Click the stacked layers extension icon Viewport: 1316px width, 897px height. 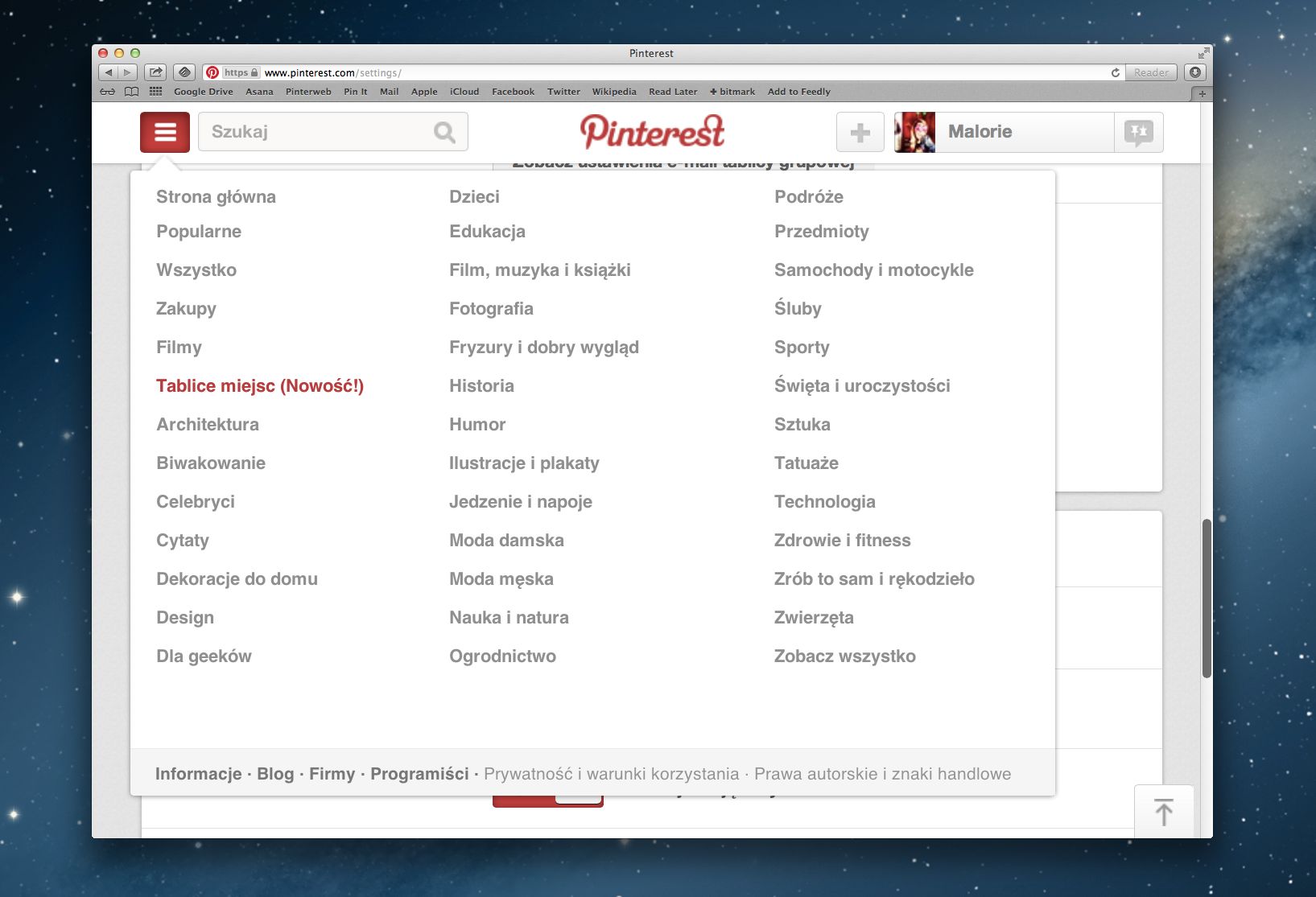coord(184,72)
